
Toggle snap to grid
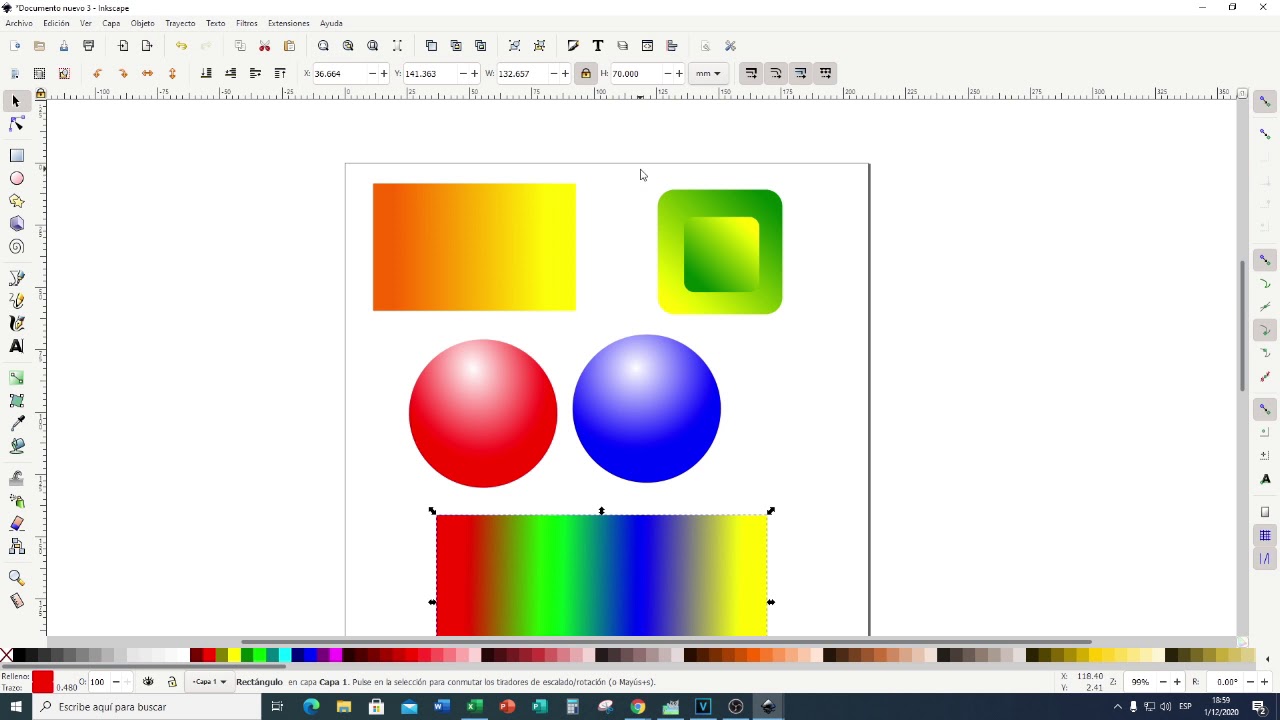coord(1265,536)
